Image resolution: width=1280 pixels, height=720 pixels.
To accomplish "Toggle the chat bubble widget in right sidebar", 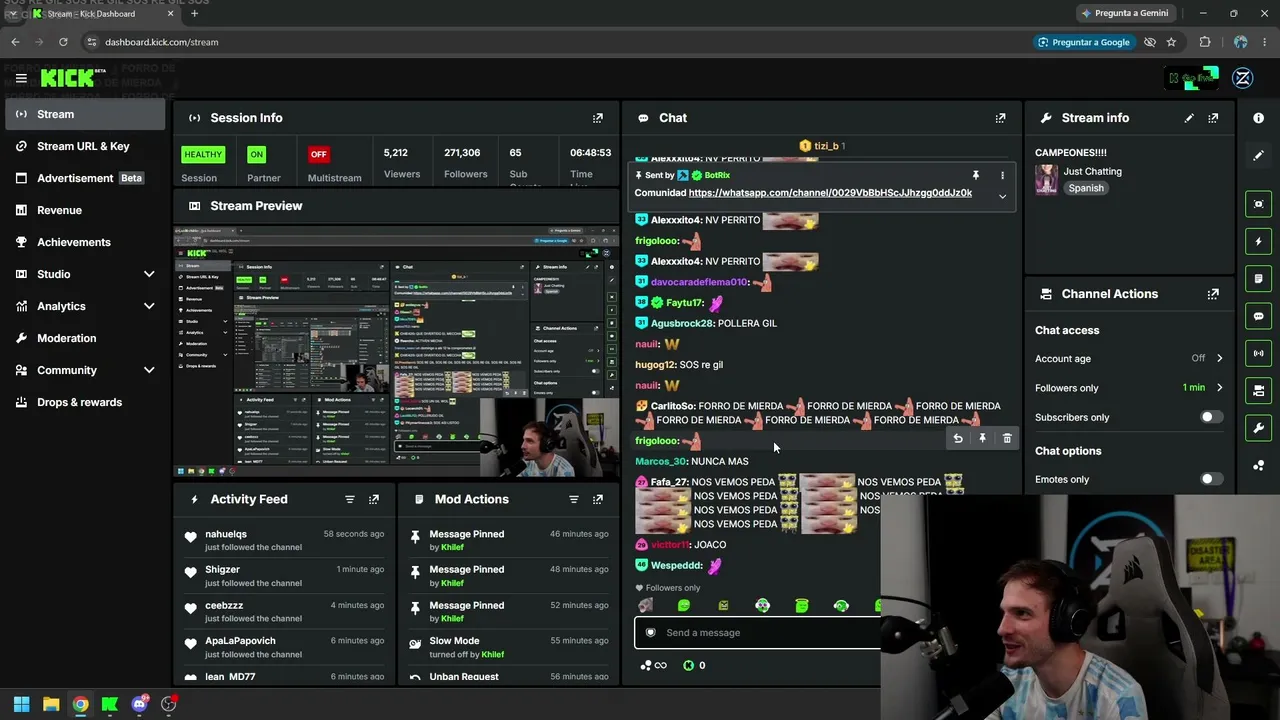I will click(1259, 316).
